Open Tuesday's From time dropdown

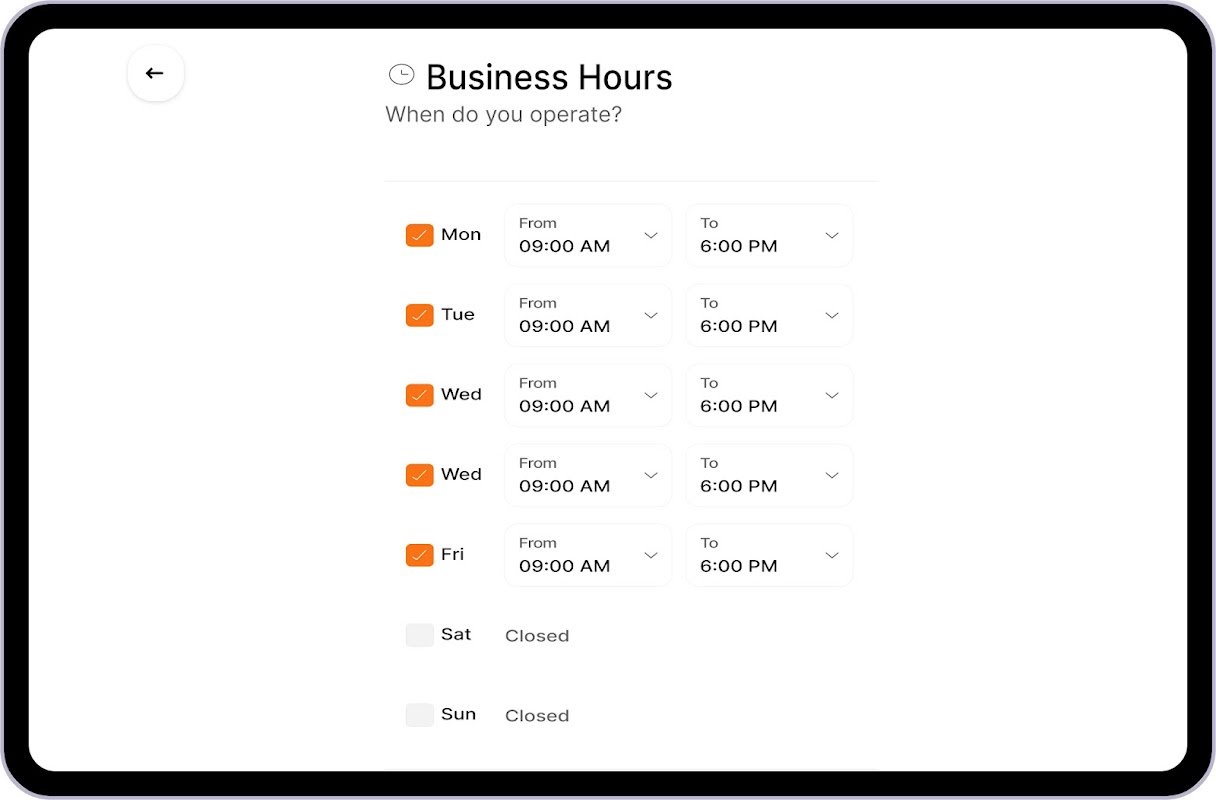click(x=587, y=315)
